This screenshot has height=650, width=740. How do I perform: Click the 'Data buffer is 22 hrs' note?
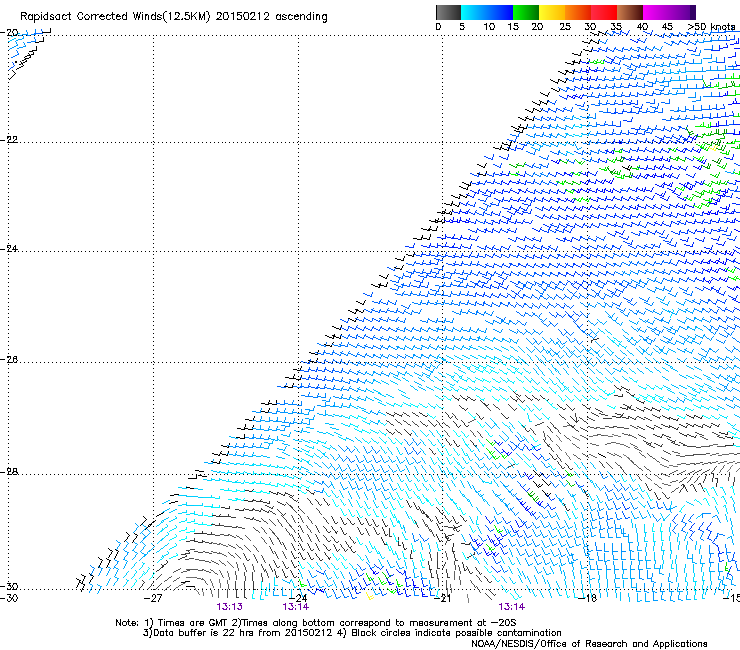click(205, 633)
